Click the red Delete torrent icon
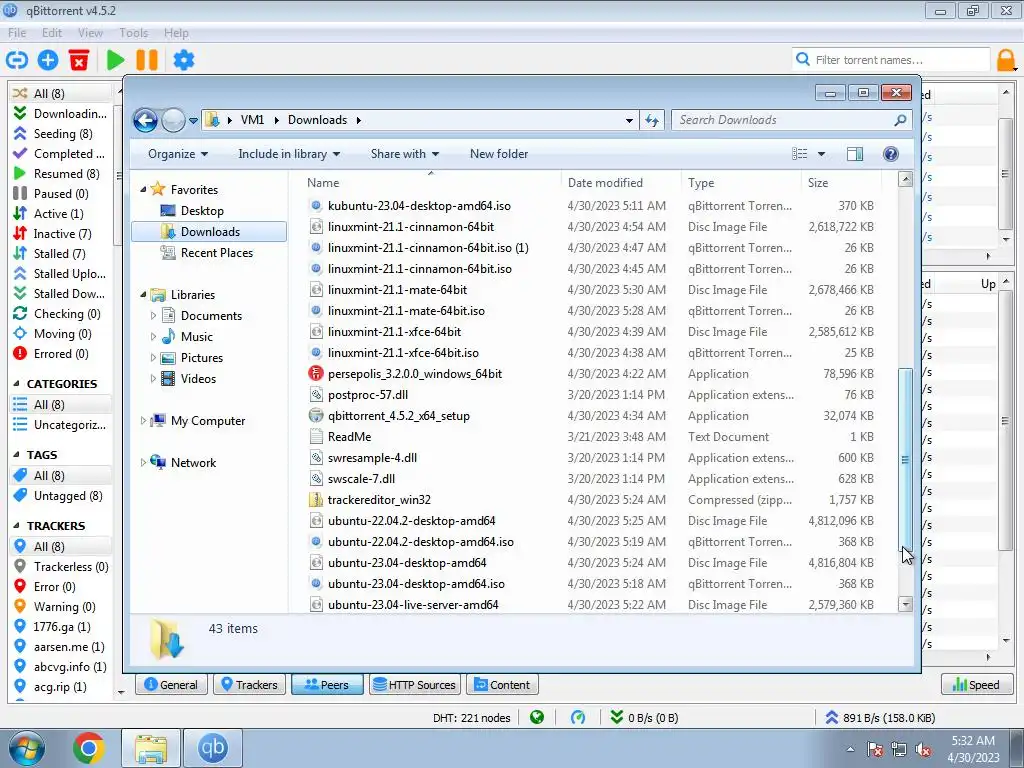 pyautogui.click(x=79, y=60)
